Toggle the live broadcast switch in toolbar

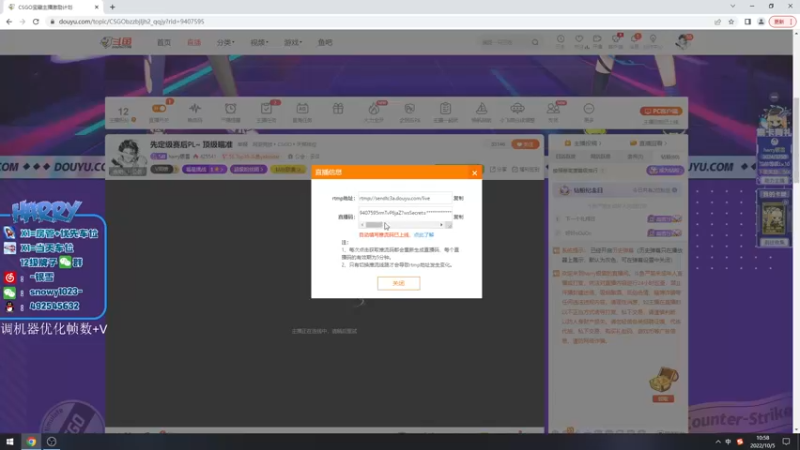coord(159,109)
